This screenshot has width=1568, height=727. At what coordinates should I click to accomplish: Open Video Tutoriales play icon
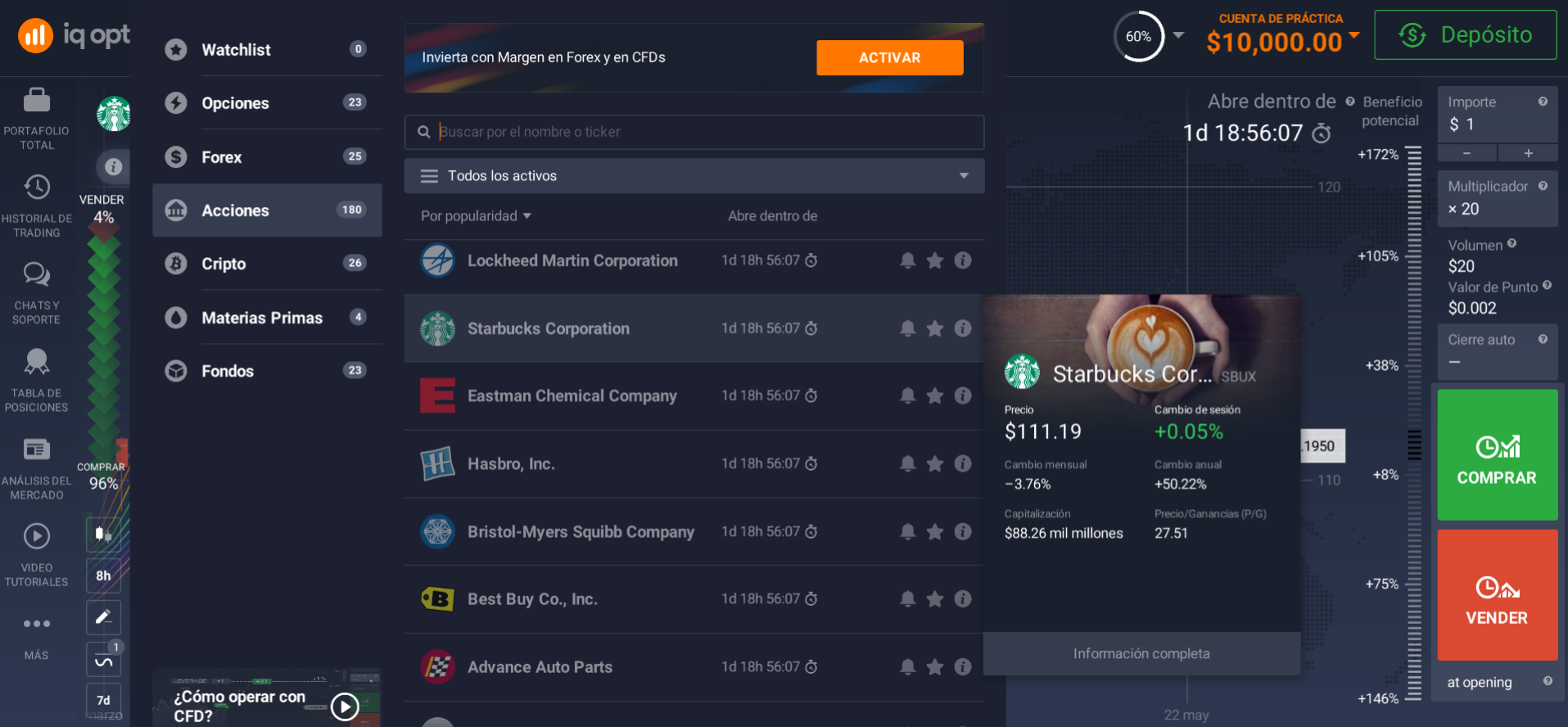[x=37, y=536]
